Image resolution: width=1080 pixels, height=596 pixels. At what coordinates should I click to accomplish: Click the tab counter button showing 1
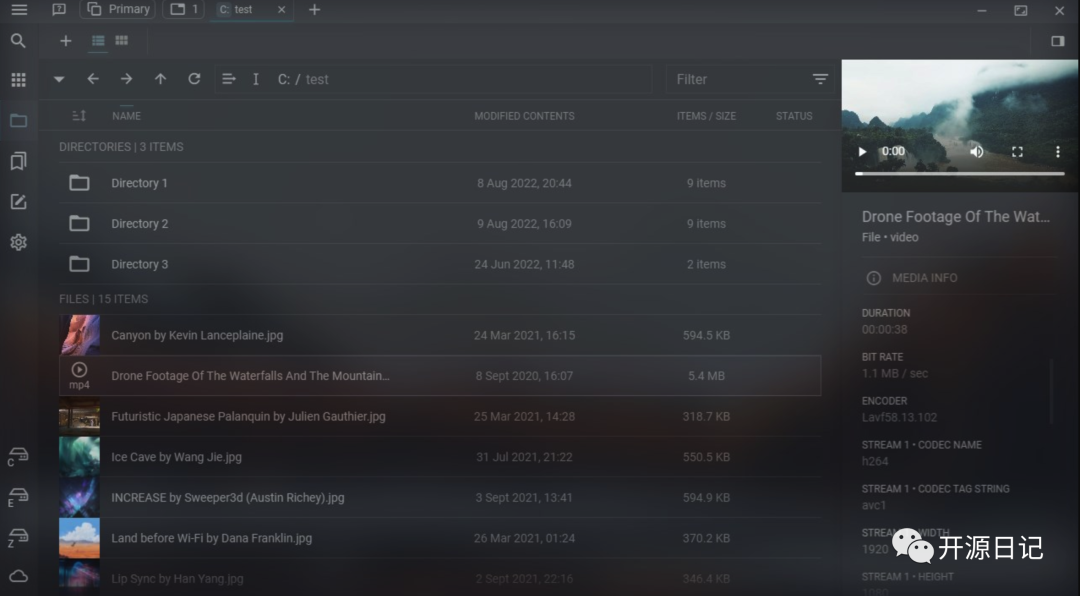[183, 10]
